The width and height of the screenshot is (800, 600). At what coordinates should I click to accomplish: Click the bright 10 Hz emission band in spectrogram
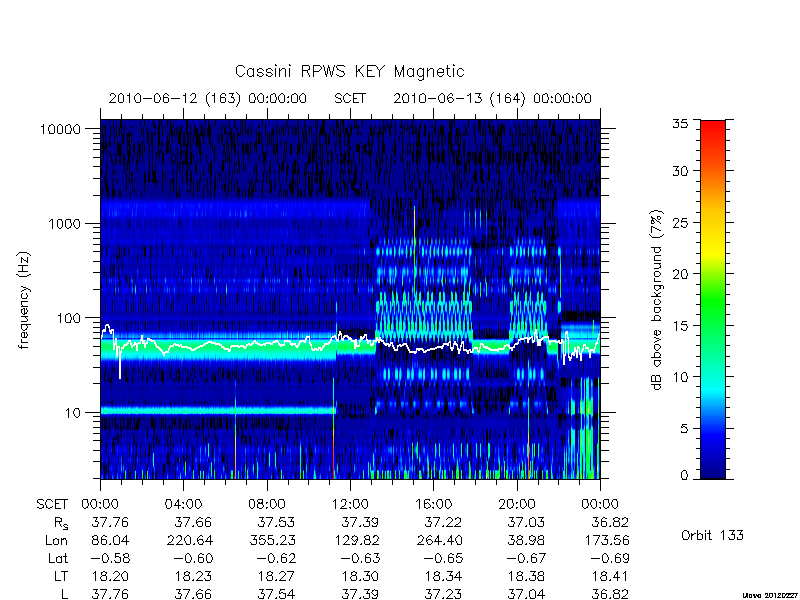click(x=218, y=410)
